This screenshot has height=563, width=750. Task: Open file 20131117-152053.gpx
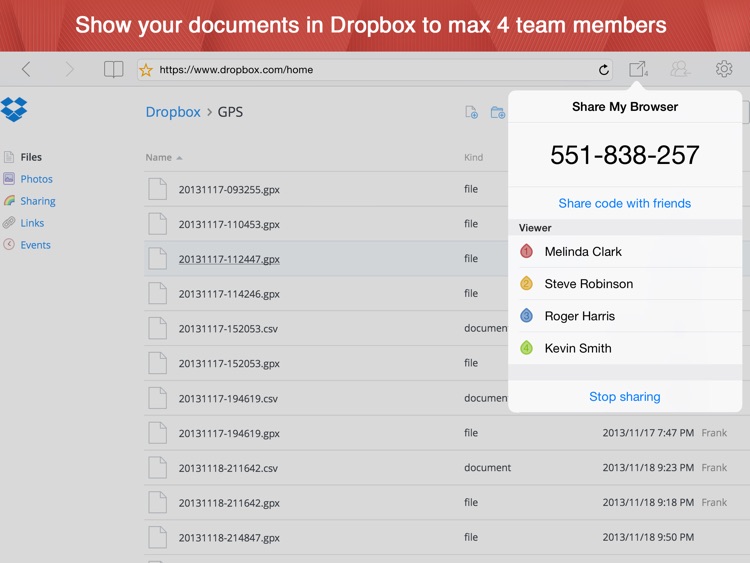click(229, 364)
